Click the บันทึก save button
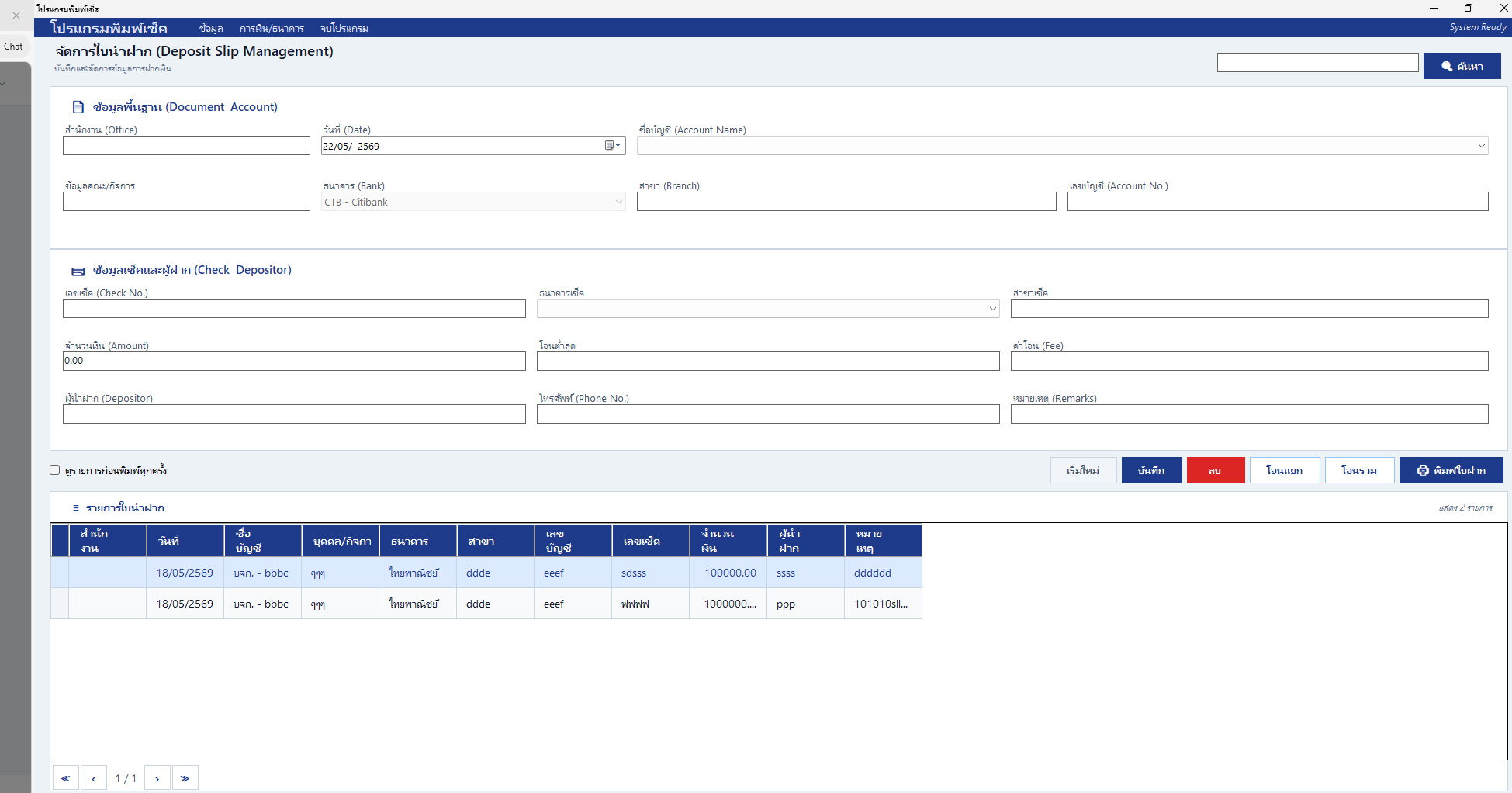 click(1151, 470)
